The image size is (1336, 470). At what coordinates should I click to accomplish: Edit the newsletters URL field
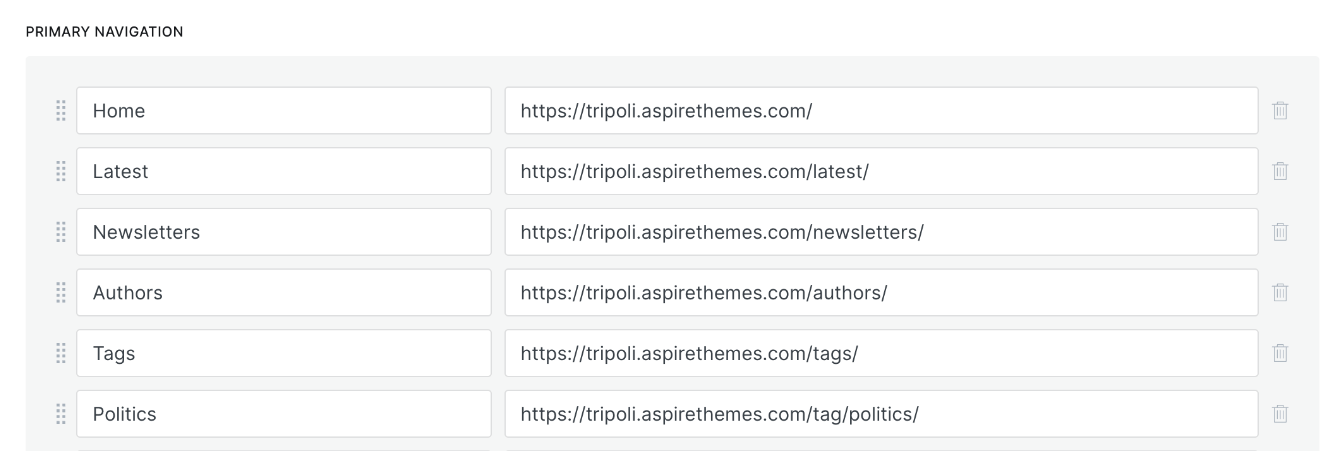(880, 232)
